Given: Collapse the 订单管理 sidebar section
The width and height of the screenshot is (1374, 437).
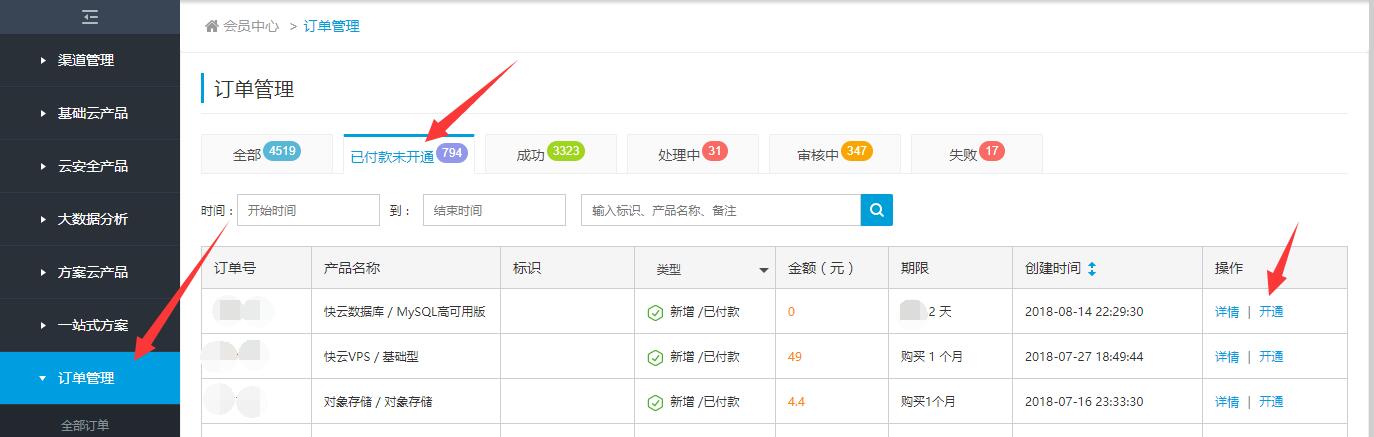Looking at the screenshot, I should (x=86, y=378).
